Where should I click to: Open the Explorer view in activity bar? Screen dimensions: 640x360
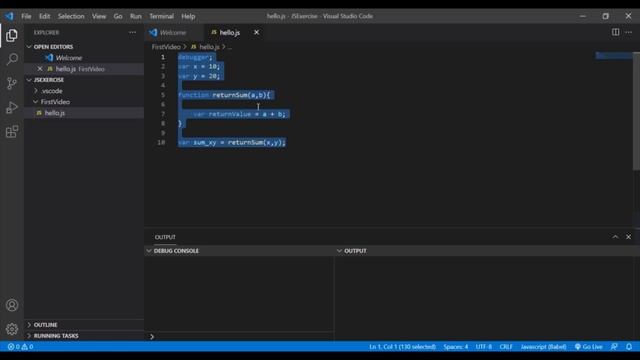(x=12, y=36)
